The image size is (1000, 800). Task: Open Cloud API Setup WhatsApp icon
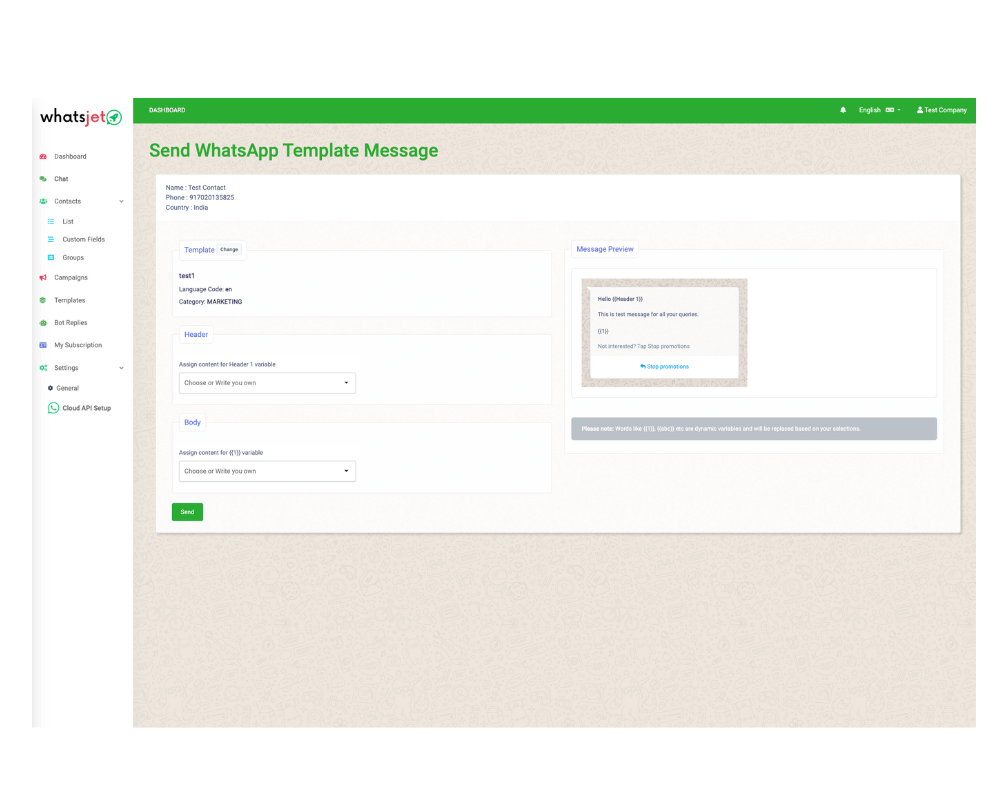point(54,408)
